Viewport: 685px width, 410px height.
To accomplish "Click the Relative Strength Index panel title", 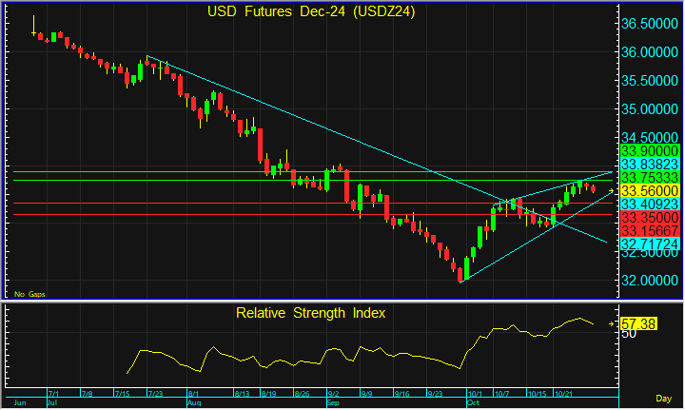I will [x=310, y=313].
